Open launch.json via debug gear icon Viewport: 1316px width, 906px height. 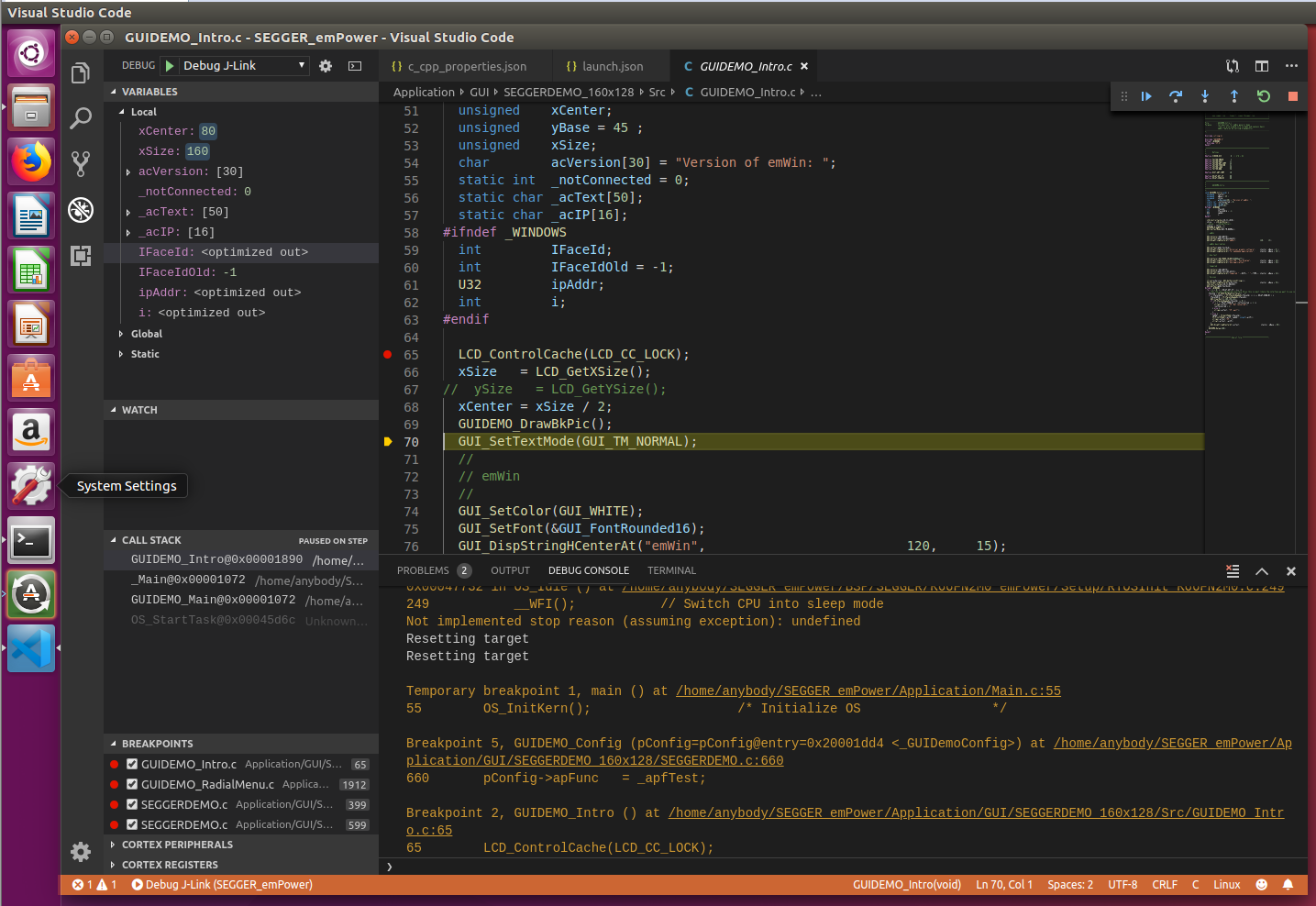click(x=326, y=66)
